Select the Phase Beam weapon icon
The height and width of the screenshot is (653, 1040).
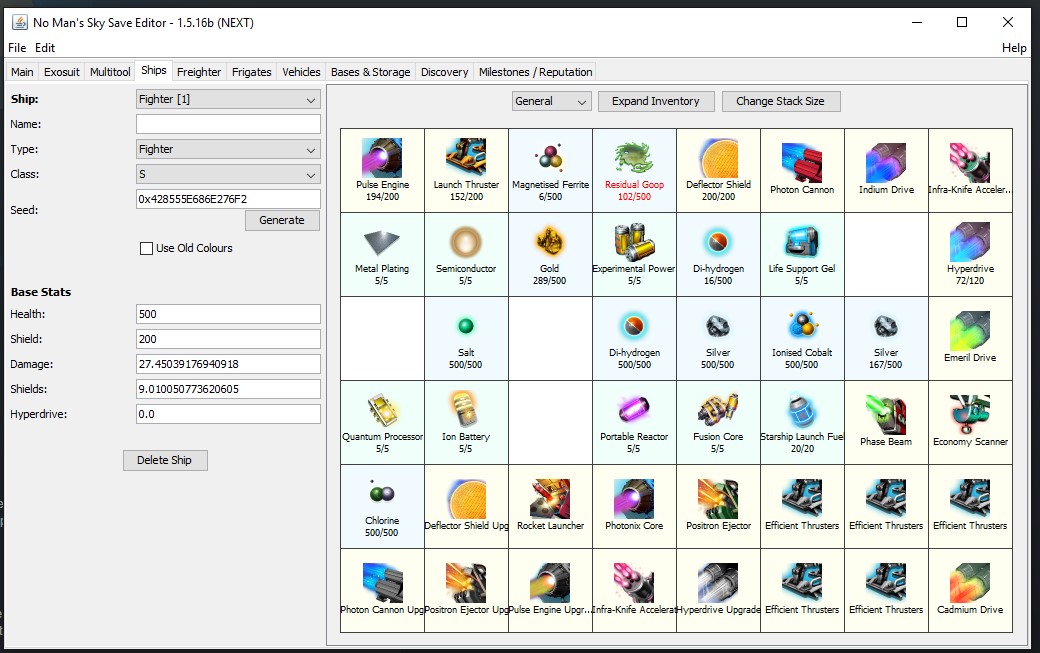coord(886,415)
